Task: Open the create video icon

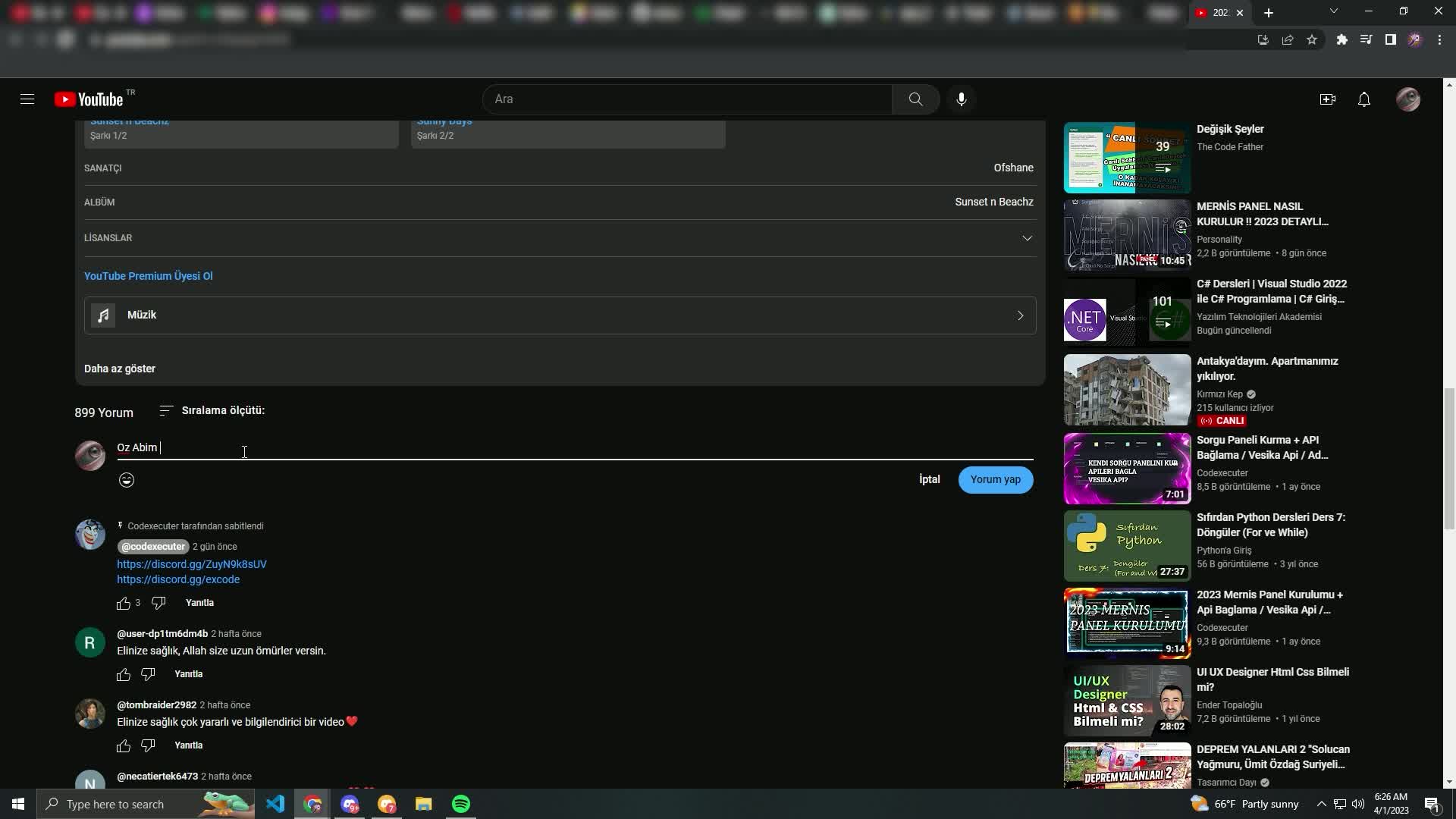Action: (1327, 99)
